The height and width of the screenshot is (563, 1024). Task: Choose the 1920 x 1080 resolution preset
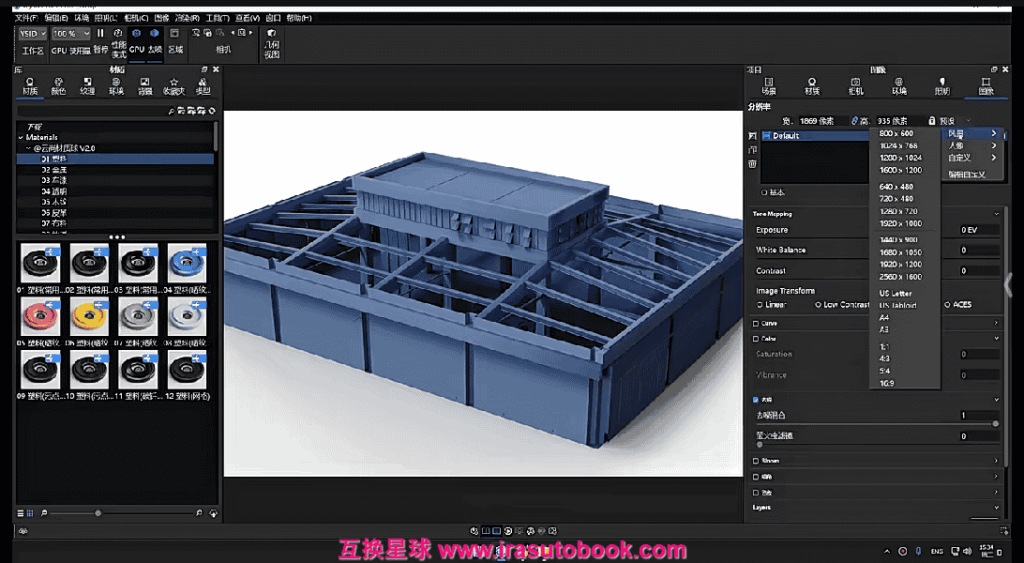[x=900, y=223]
